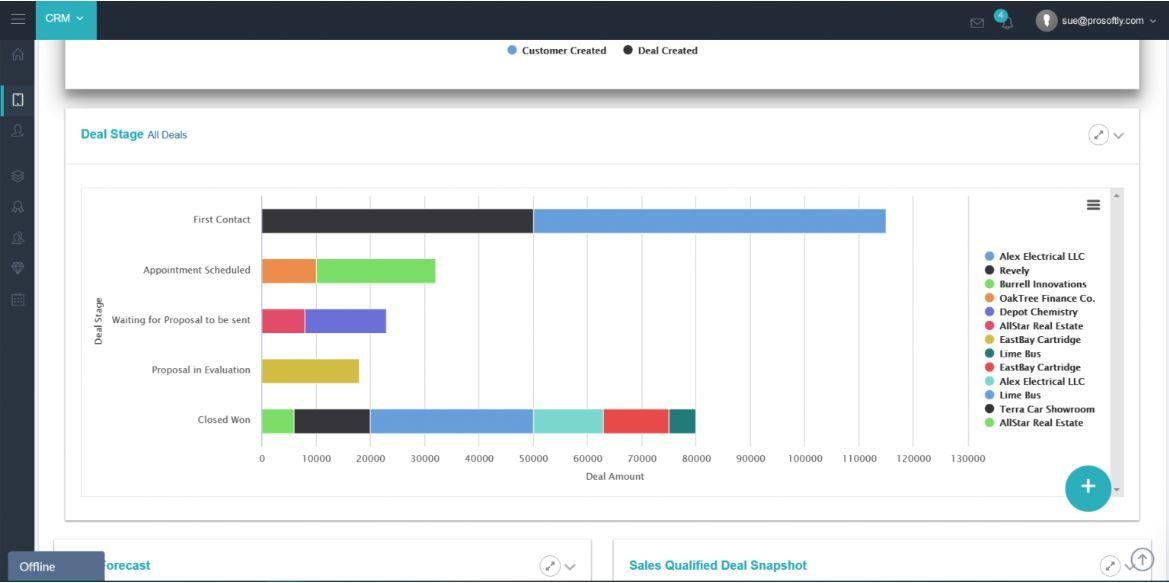Image resolution: width=1169 pixels, height=583 pixels.
Task: Open sue@prosoftly.com account dropdown
Action: [x=1100, y=20]
